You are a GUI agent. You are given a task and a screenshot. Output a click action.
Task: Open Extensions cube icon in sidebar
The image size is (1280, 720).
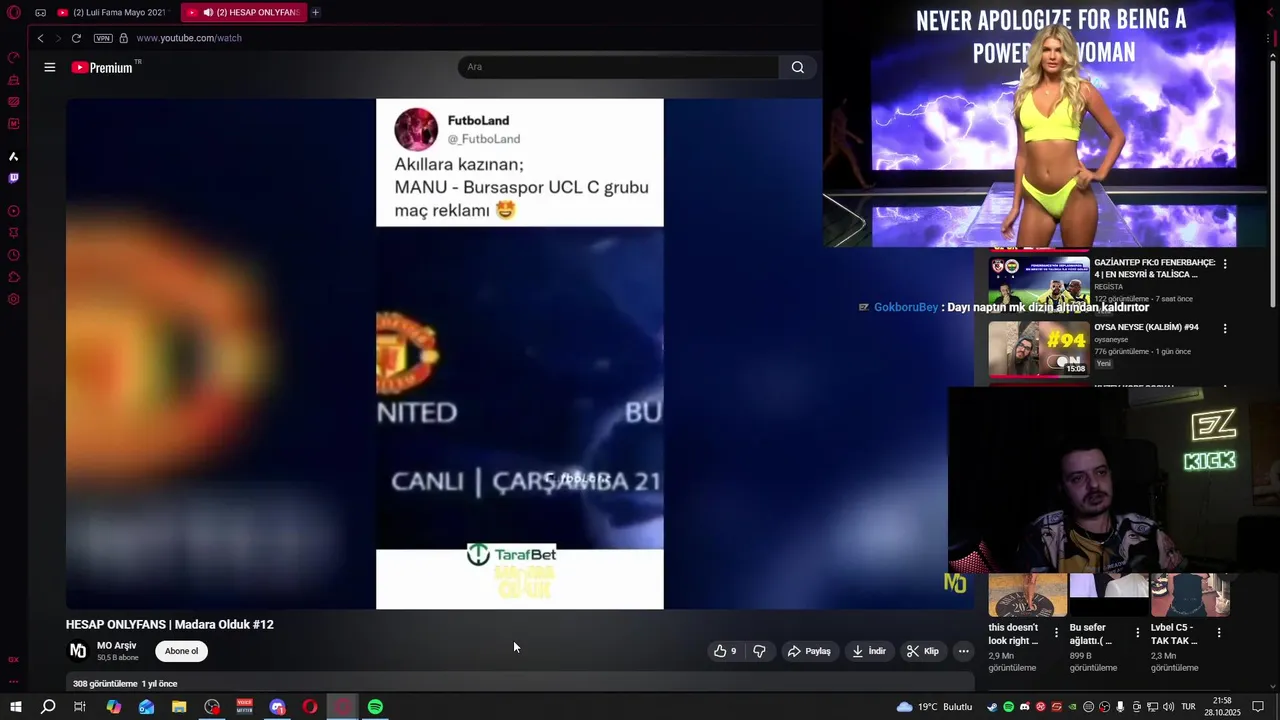coord(13,277)
